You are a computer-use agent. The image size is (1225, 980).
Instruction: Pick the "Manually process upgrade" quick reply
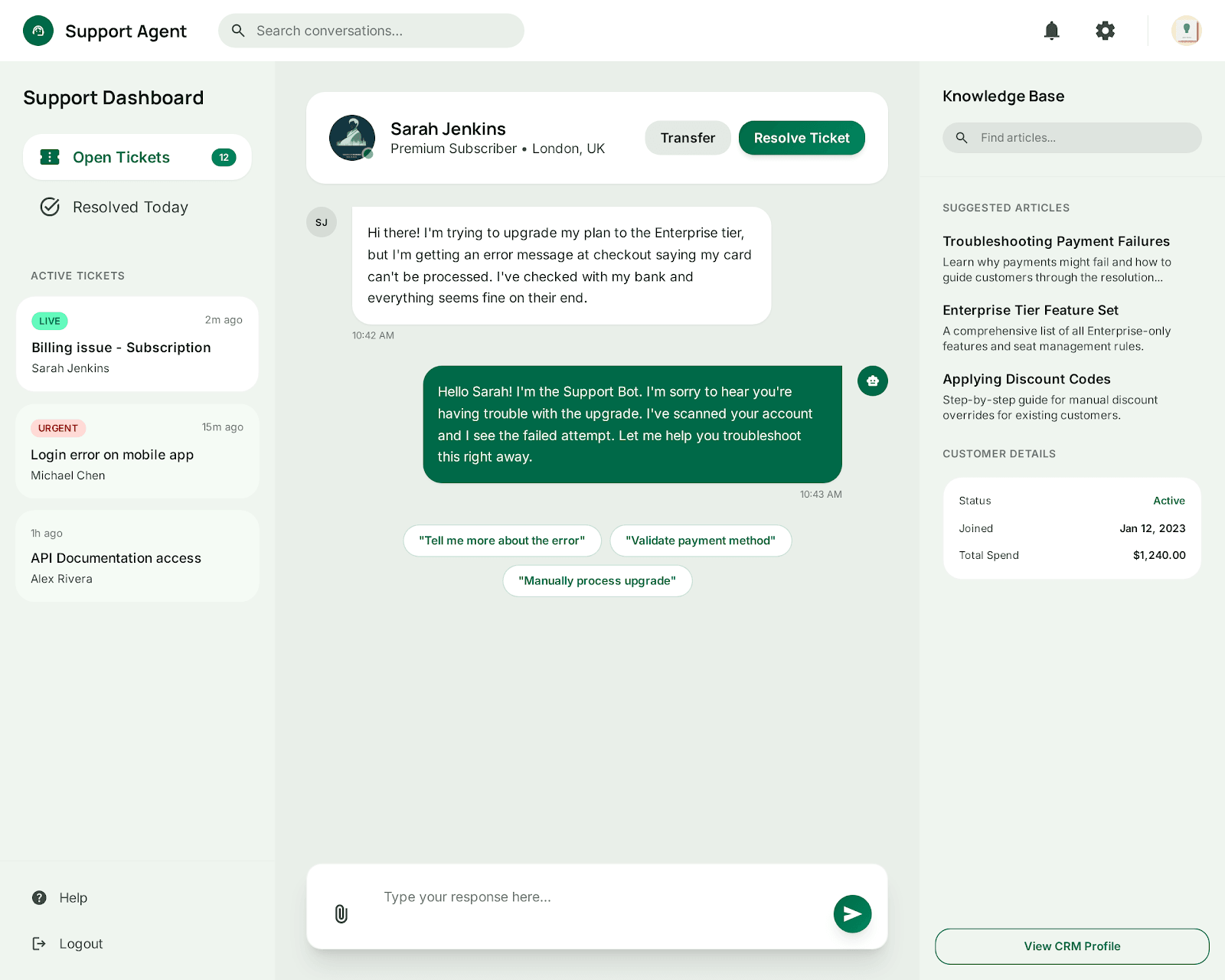(x=597, y=581)
